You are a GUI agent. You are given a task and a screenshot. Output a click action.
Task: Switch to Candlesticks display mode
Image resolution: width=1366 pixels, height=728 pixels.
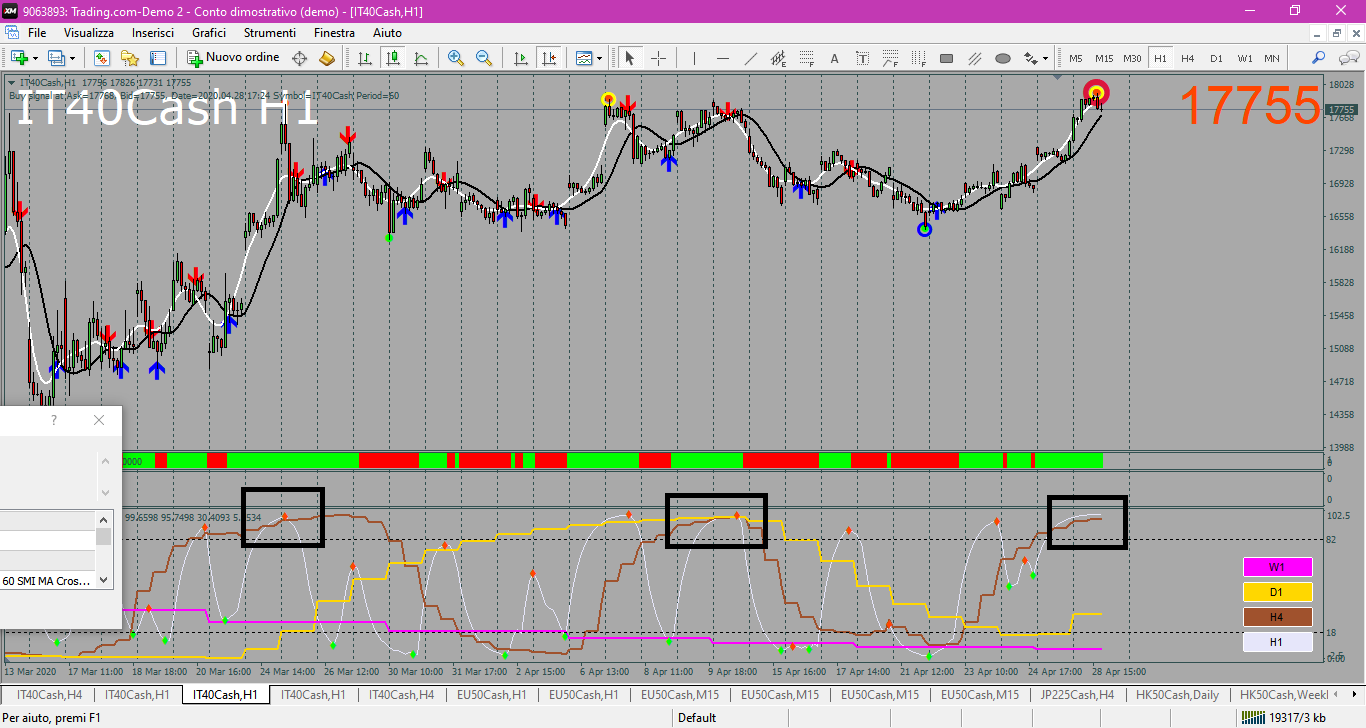coord(393,58)
